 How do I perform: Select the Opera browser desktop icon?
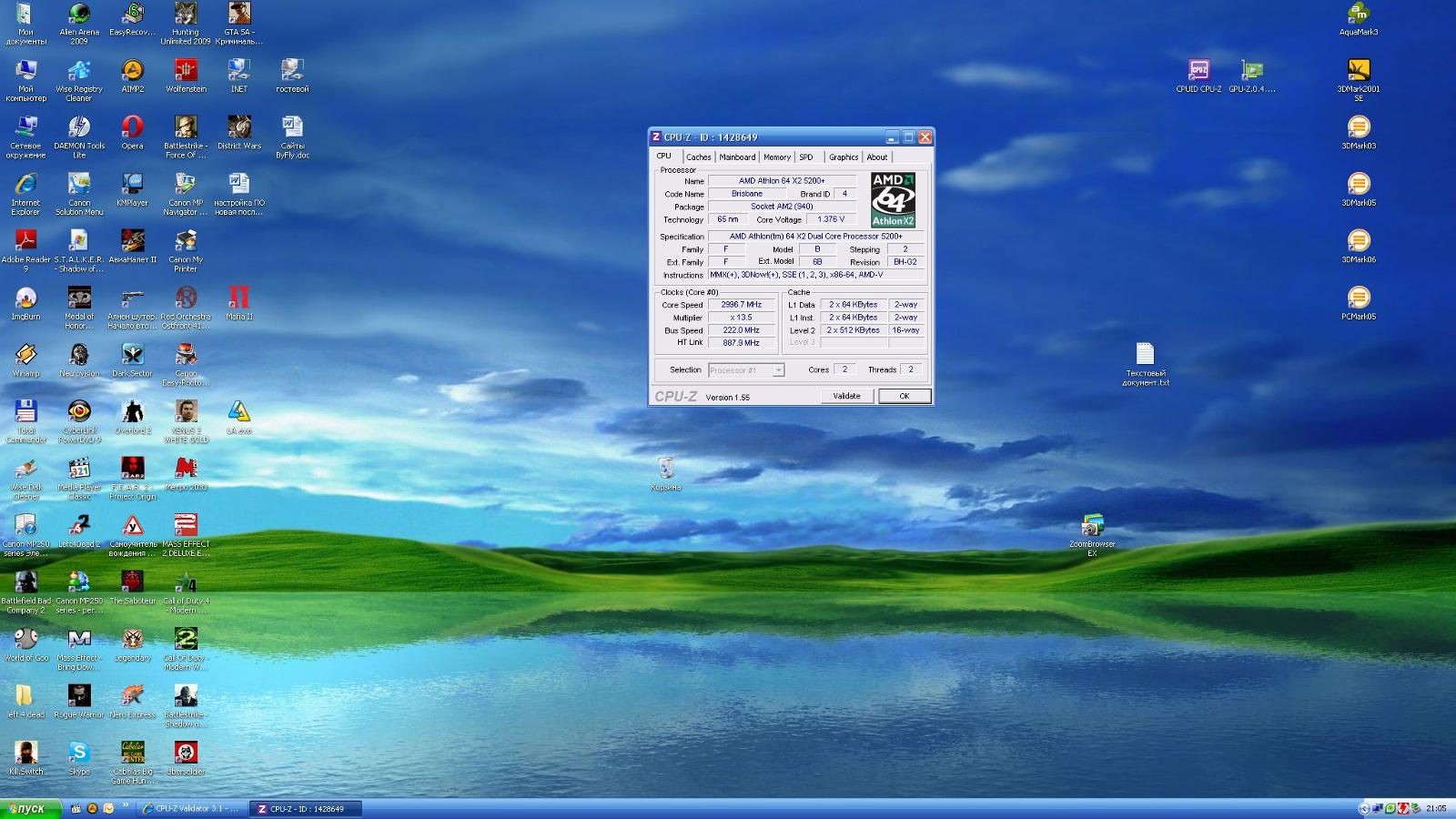(x=133, y=134)
